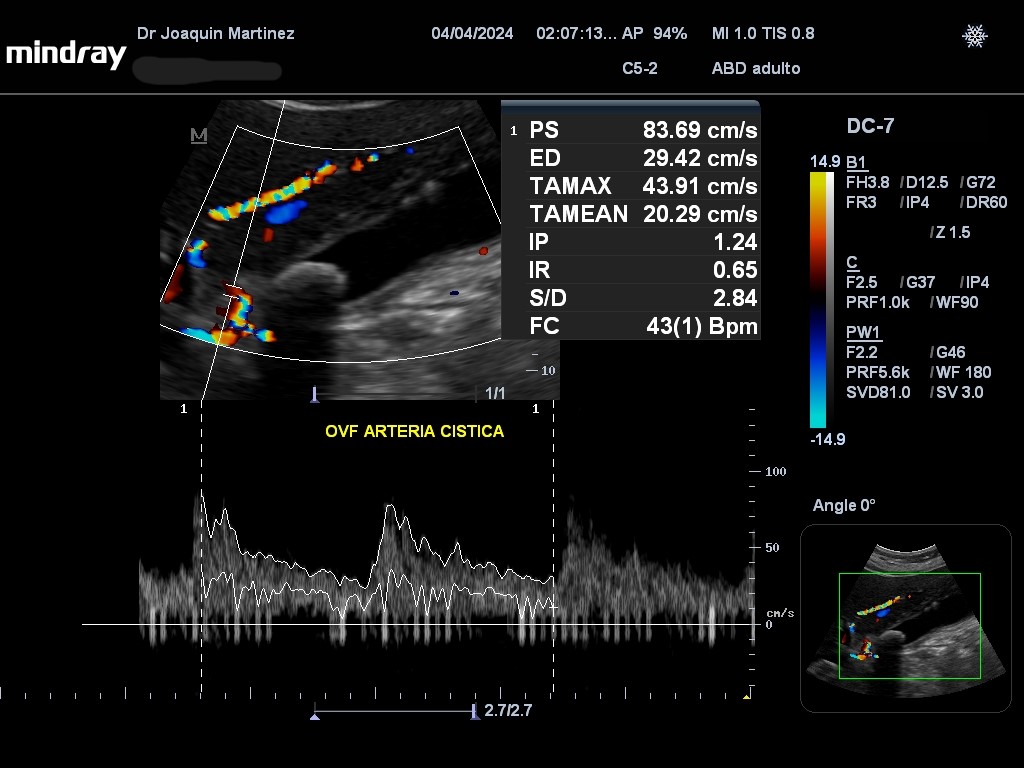Select the IP 1.24 row
Image resolution: width=1024 pixels, height=768 pixels.
click(x=643, y=242)
